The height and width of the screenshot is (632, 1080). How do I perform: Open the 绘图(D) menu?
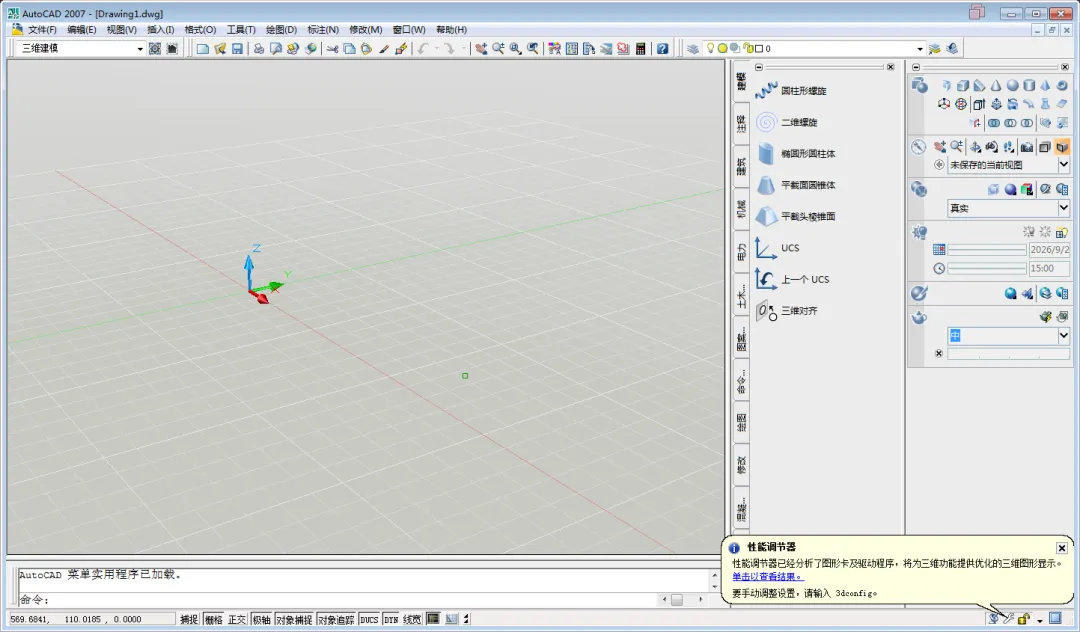click(x=281, y=30)
